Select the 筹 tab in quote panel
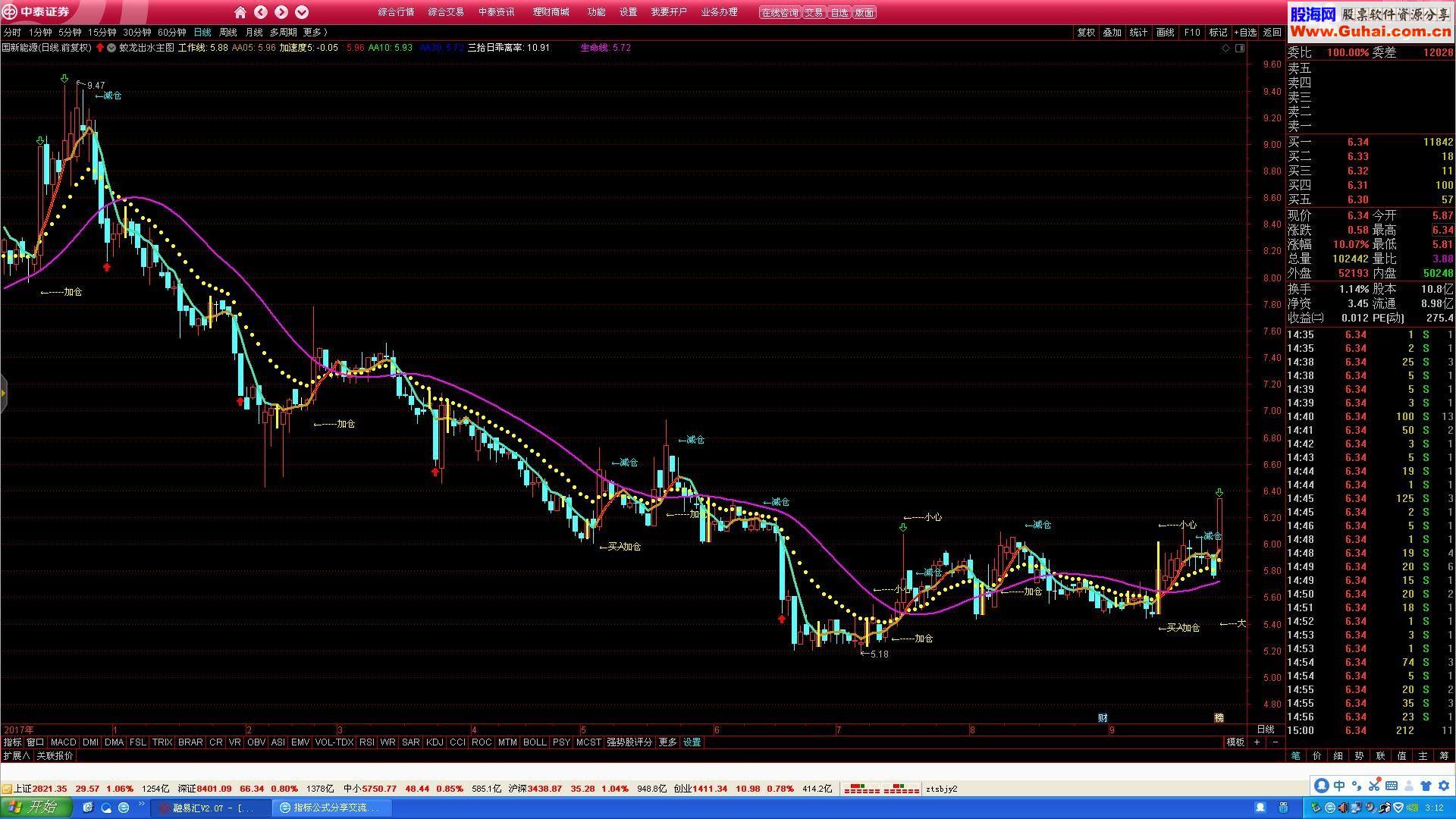The height and width of the screenshot is (819, 1456). 1444,756
